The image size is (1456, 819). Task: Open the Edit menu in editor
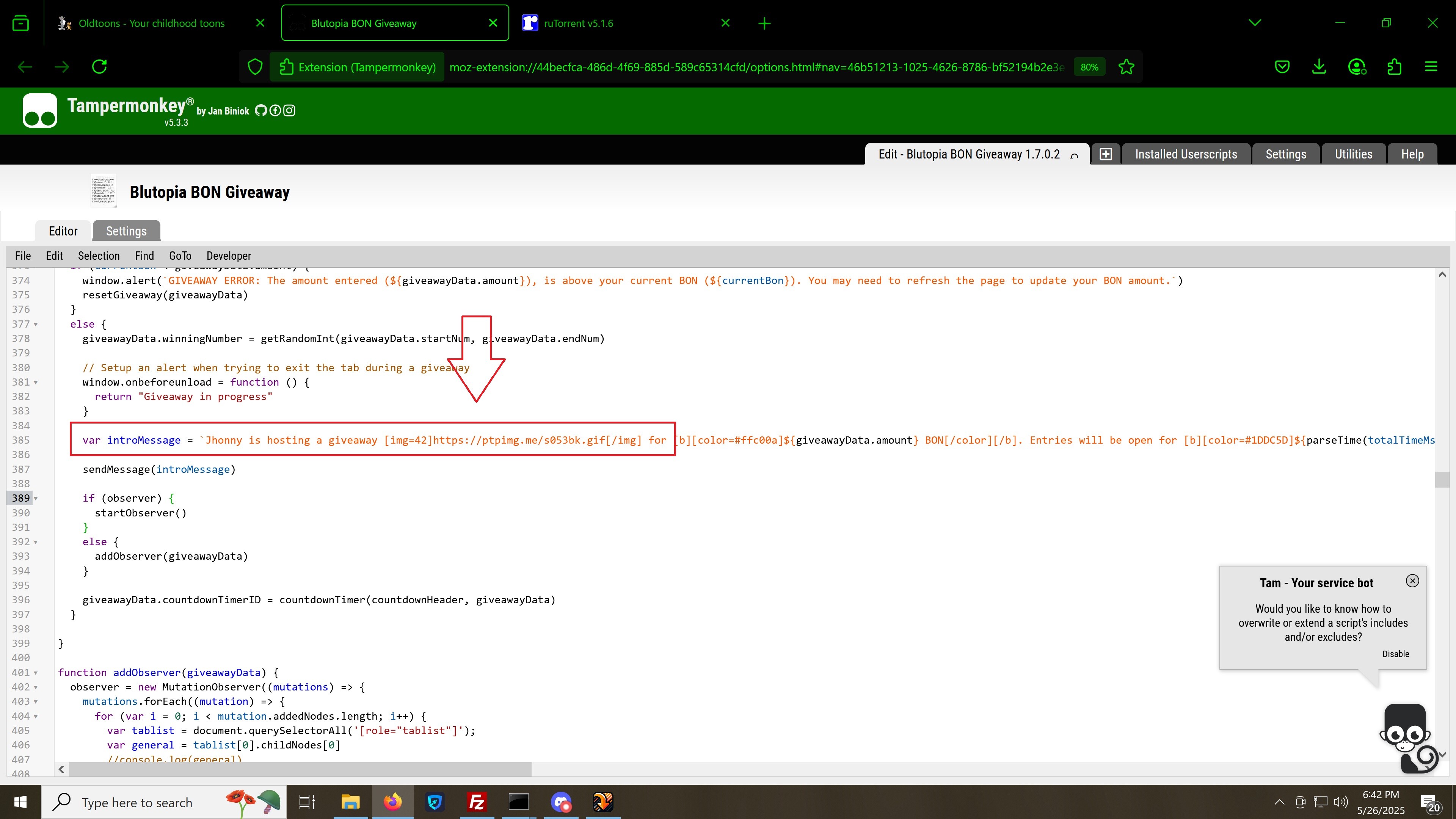54,256
